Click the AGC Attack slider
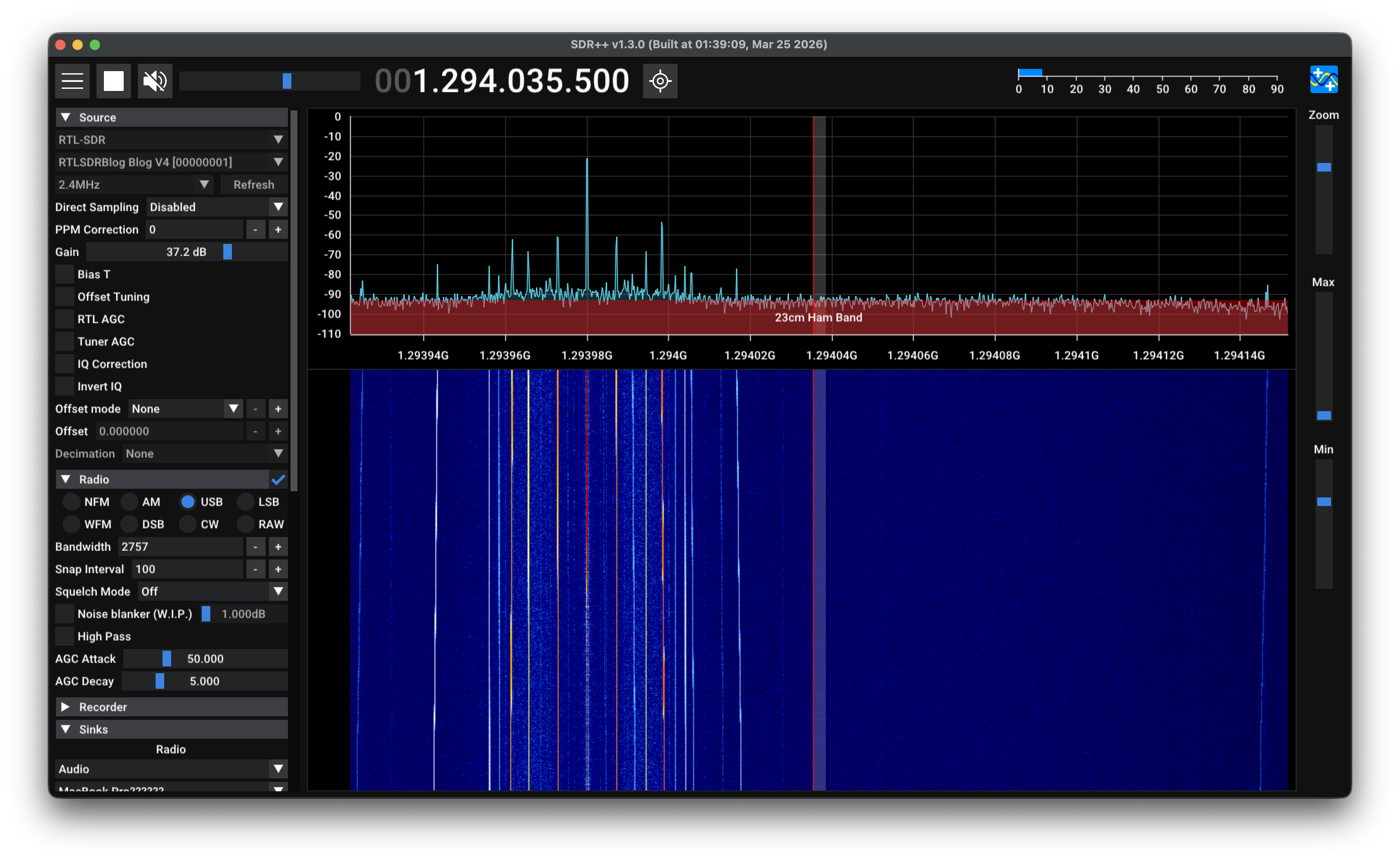This screenshot has height=862, width=1400. 205,659
